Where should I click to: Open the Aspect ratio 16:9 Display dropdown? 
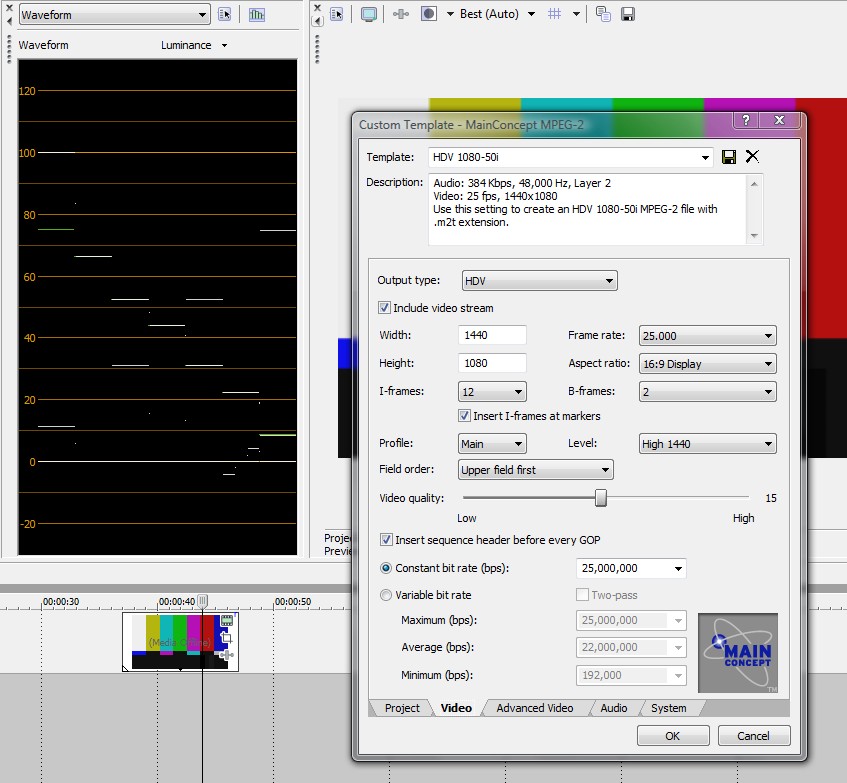click(x=708, y=364)
